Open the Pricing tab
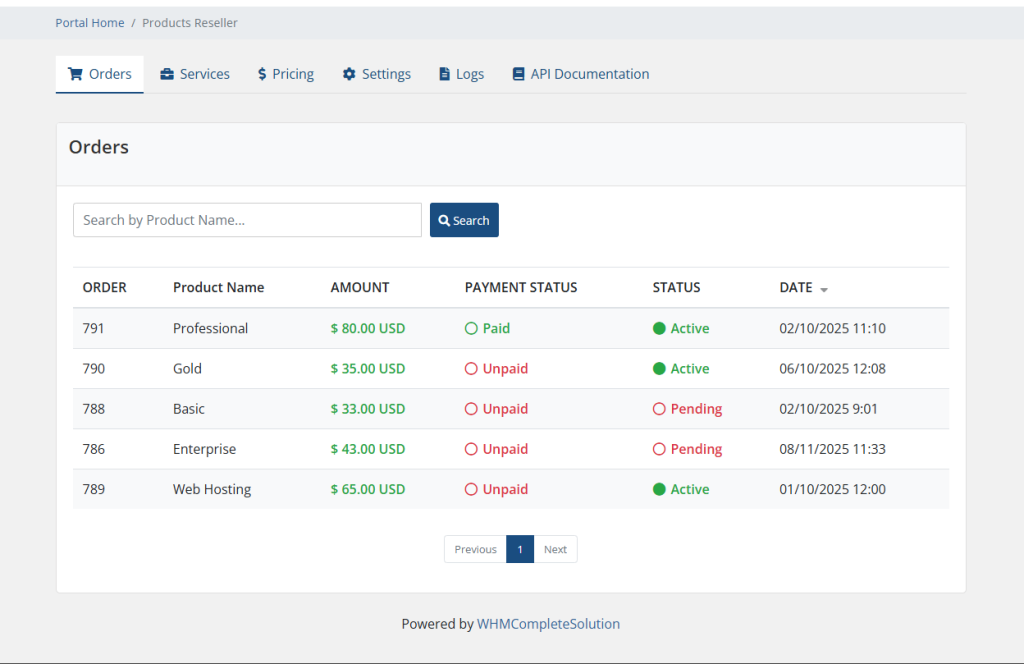The height and width of the screenshot is (664, 1024). (x=285, y=73)
